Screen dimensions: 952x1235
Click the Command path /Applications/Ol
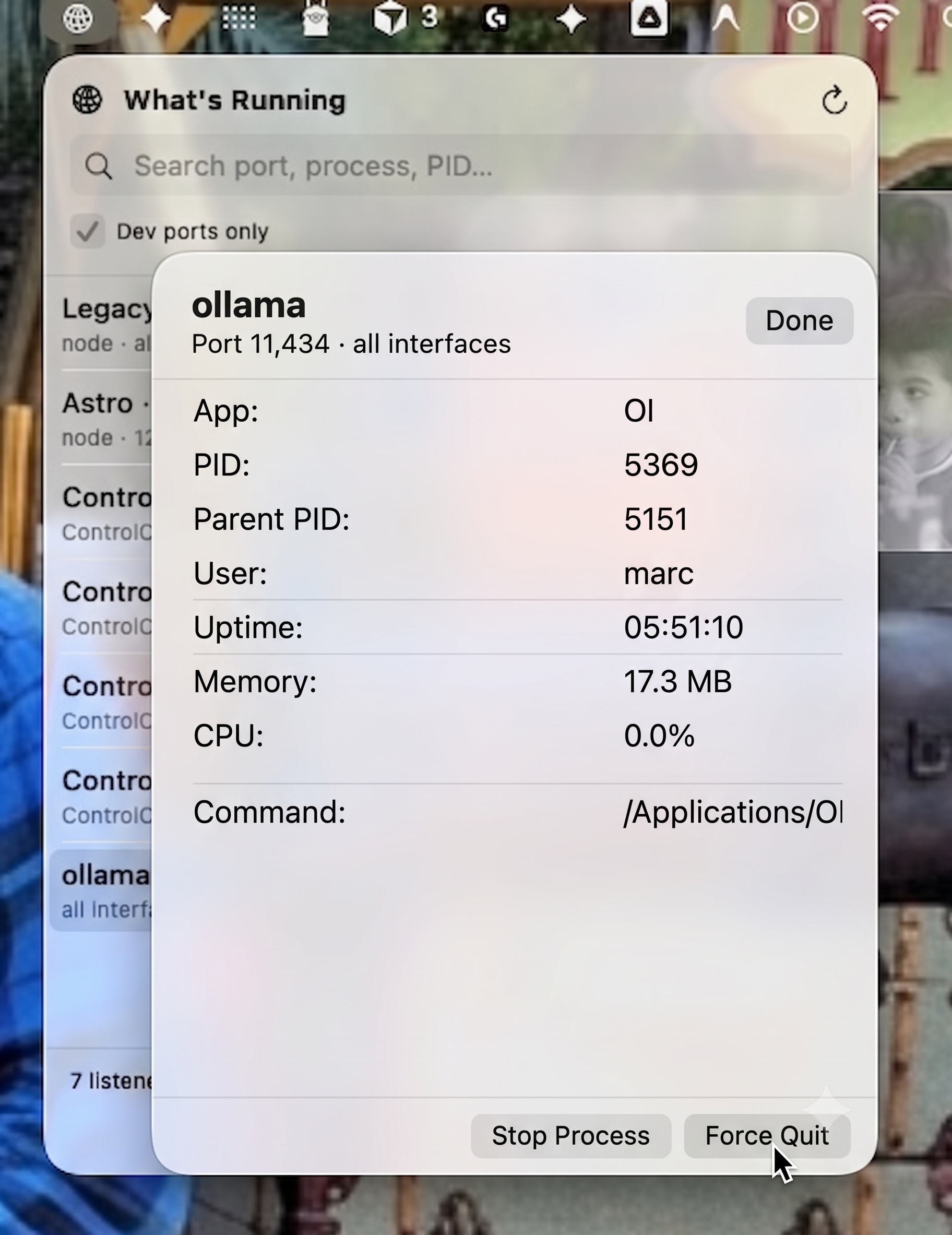point(733,813)
